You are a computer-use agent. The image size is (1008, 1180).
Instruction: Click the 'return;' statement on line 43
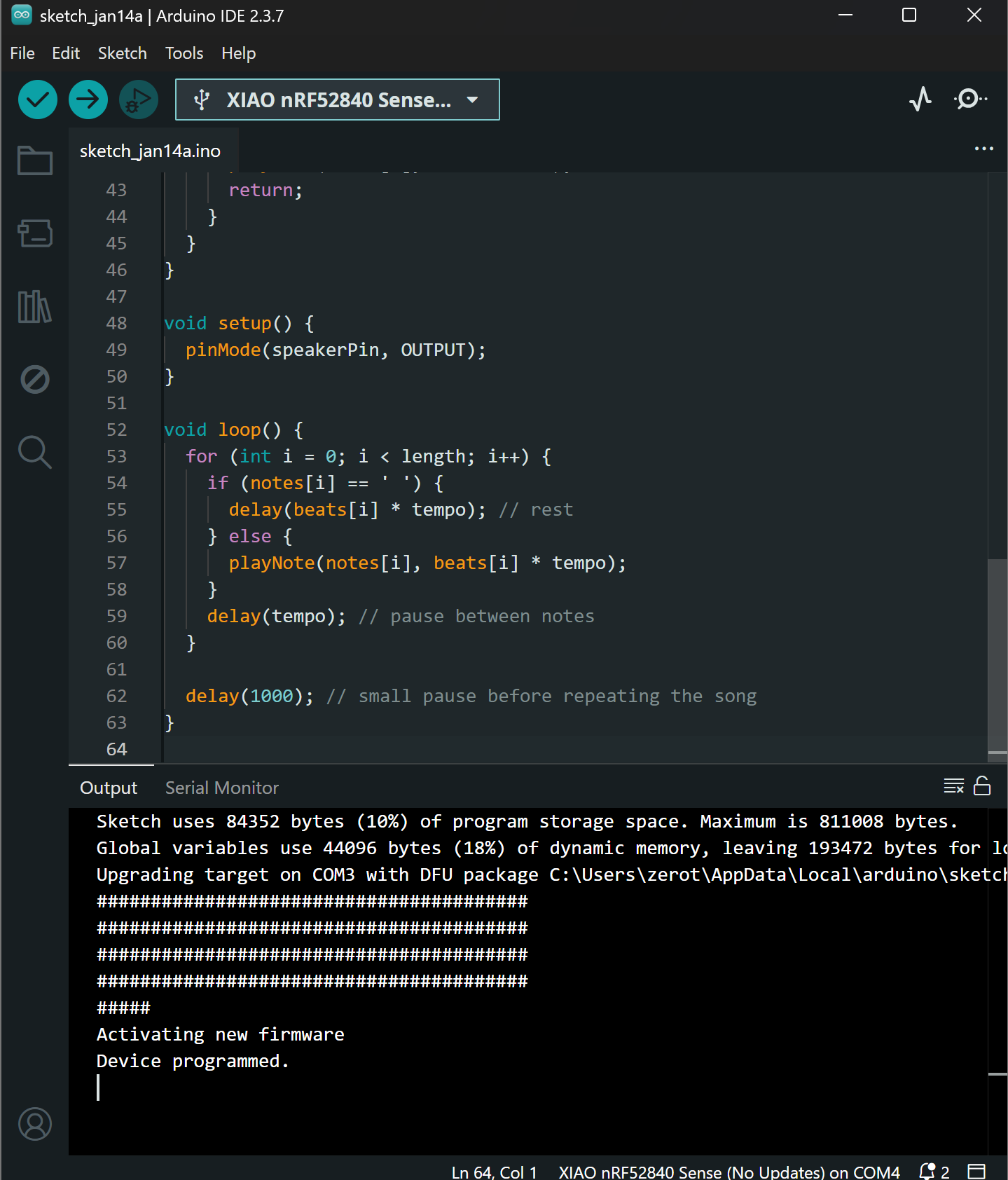[265, 190]
